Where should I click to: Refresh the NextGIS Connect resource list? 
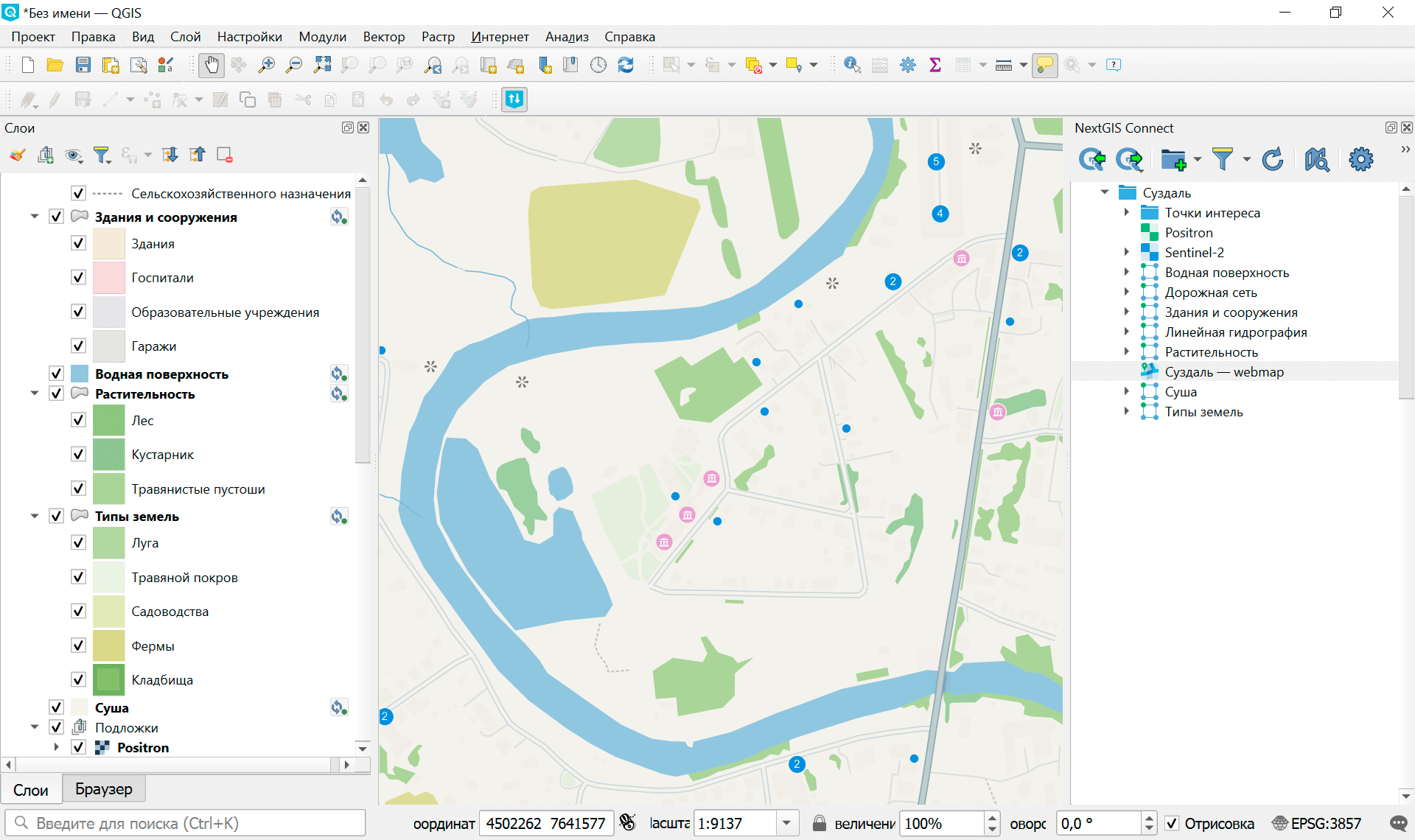(1273, 159)
